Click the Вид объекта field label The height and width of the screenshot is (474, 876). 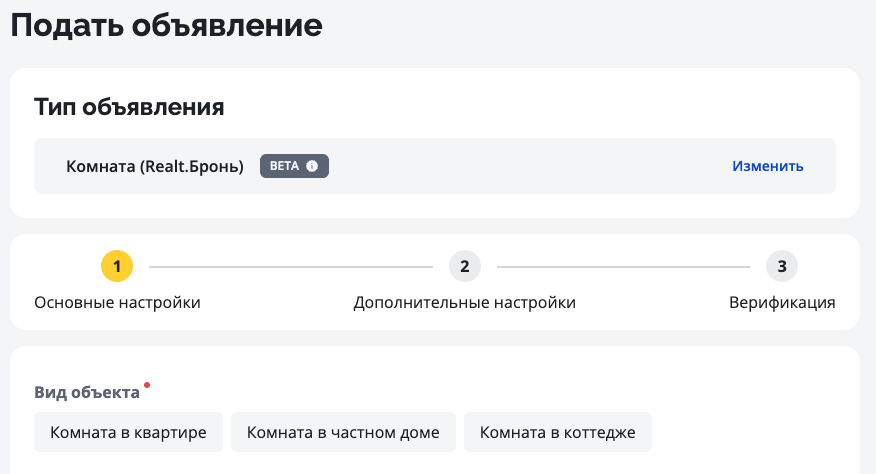[x=87, y=392]
